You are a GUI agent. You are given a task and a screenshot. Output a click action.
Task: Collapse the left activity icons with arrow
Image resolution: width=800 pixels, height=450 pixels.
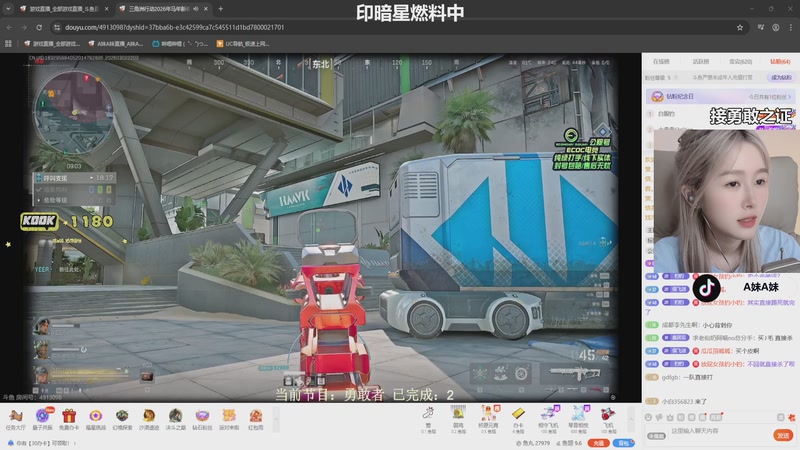[276, 420]
